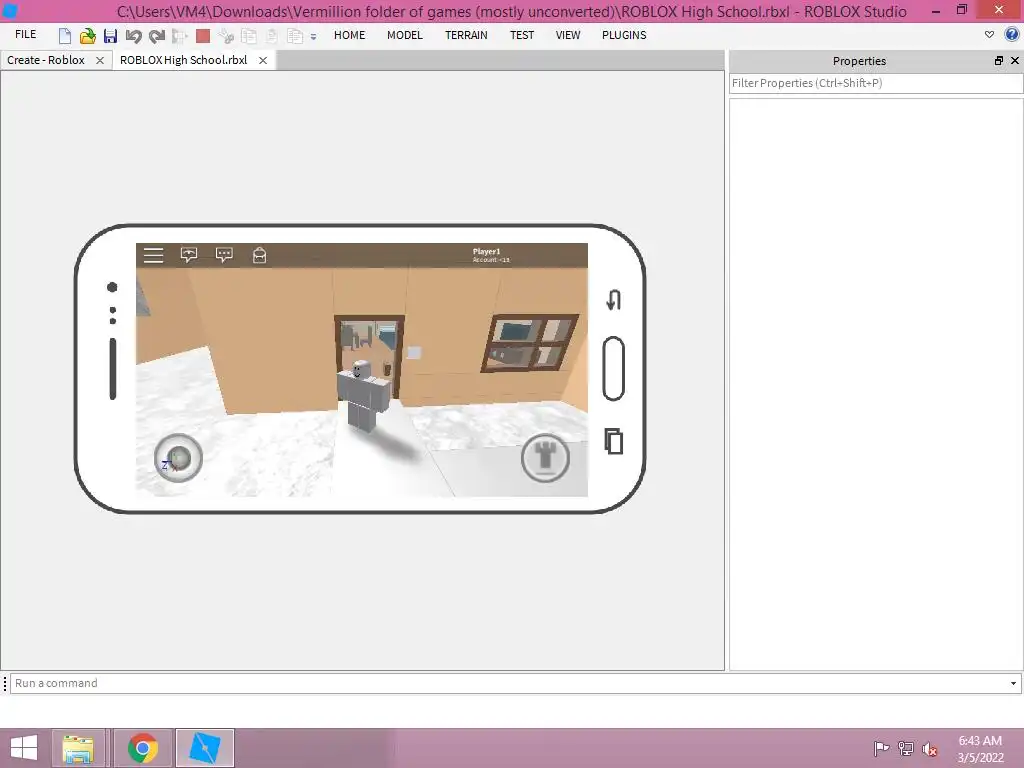
Task: Click the ROBLOX Studio taskbar icon
Action: tap(204, 748)
